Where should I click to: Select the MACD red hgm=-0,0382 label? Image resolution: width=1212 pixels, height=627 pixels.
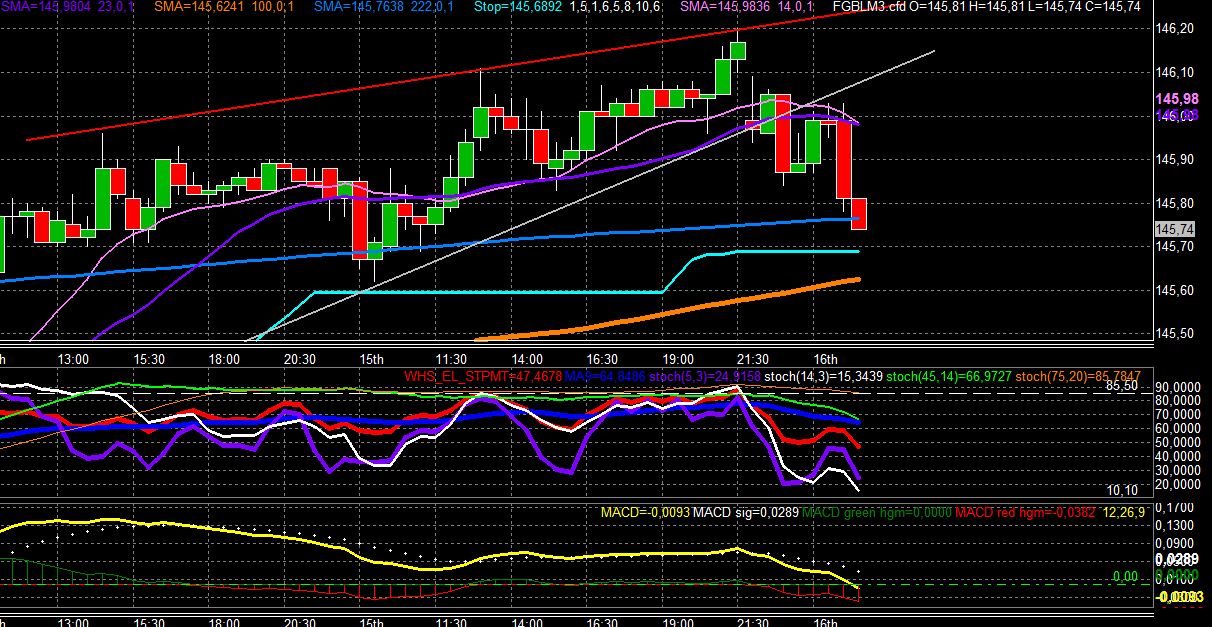(1026, 512)
